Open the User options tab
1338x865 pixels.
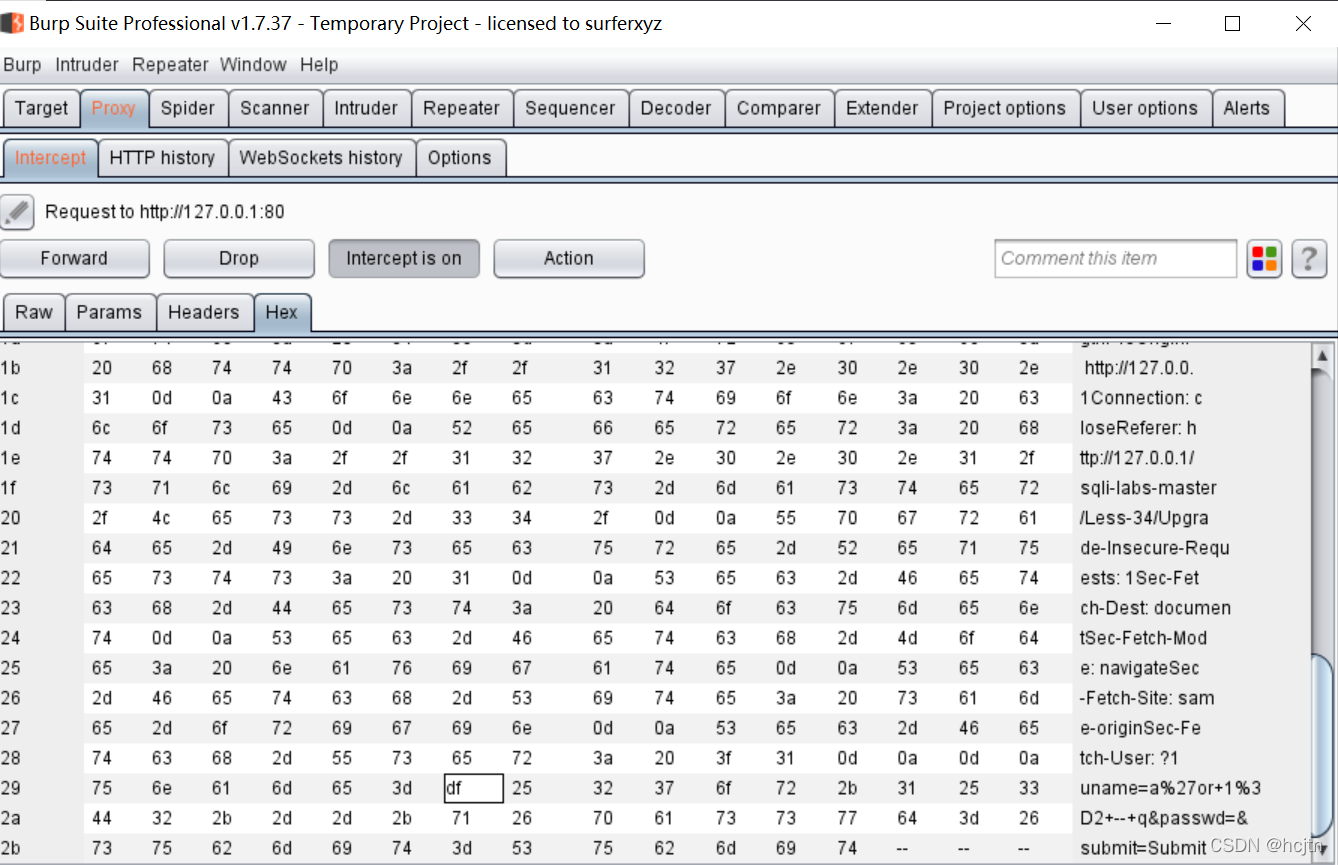pos(1145,108)
